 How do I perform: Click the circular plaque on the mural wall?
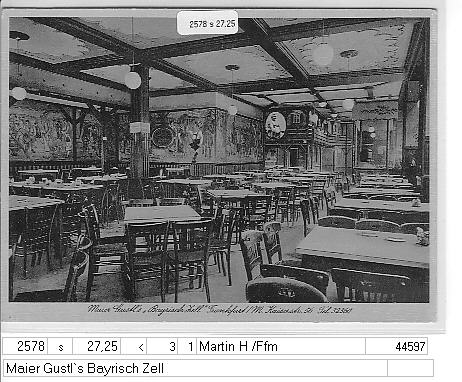[162, 137]
